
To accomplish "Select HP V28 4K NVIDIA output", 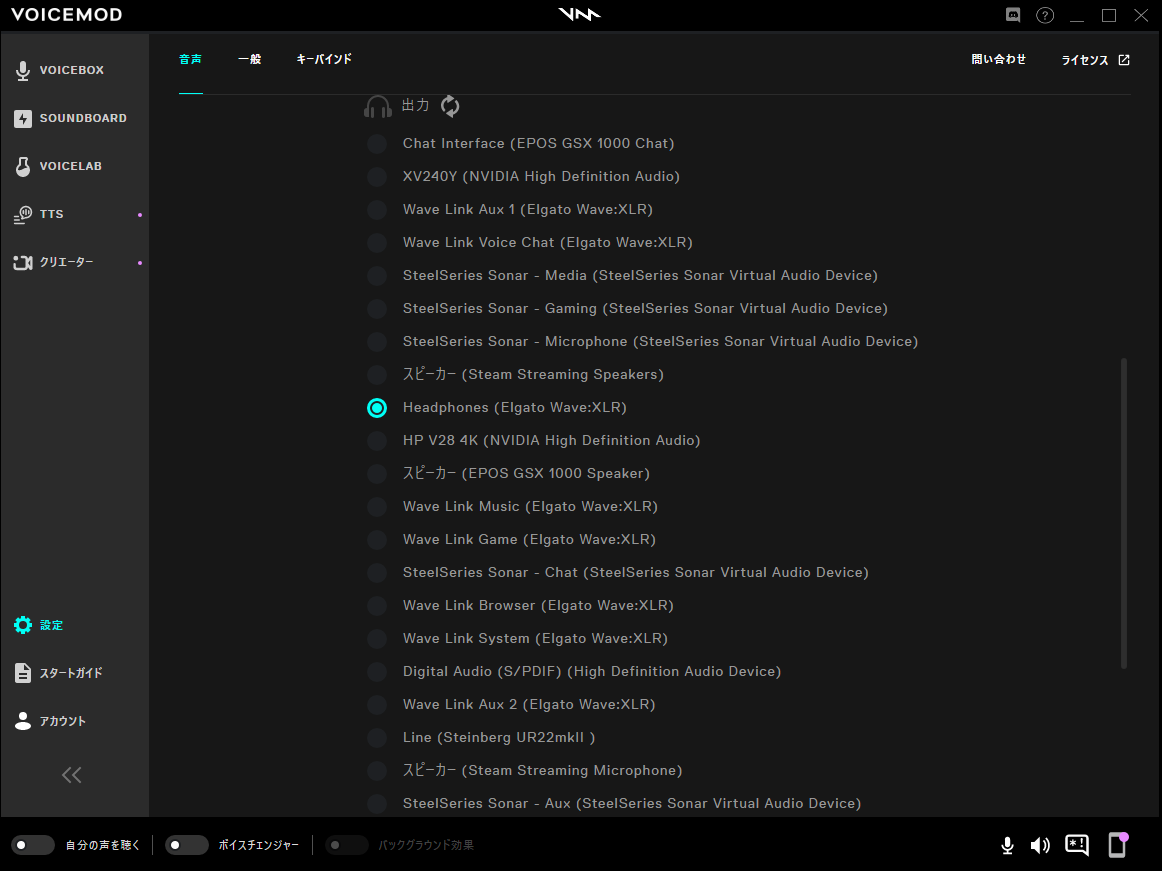I will [x=377, y=440].
